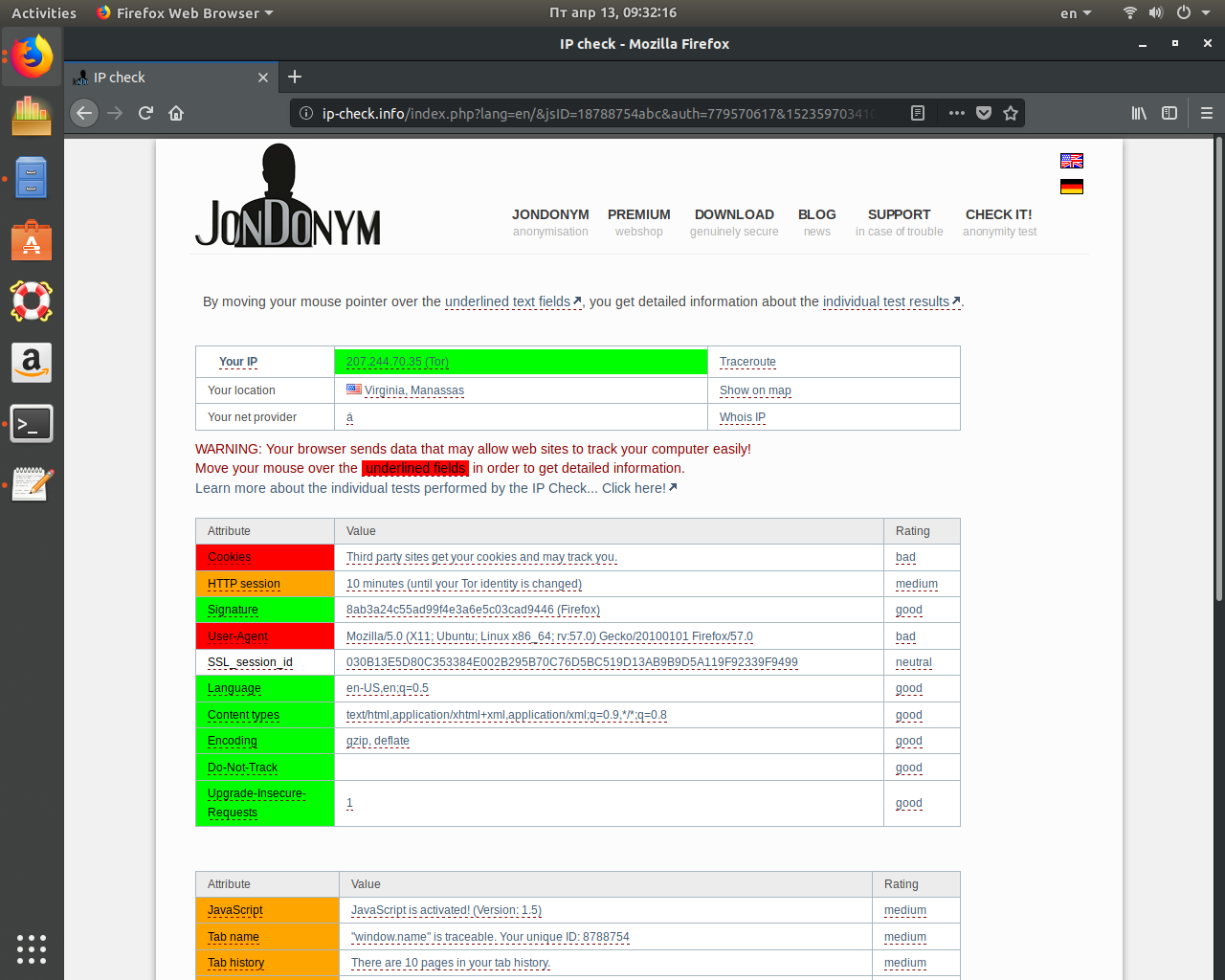Open Amazon from the Ubuntu dock
1225x980 pixels.
pyautogui.click(x=32, y=363)
